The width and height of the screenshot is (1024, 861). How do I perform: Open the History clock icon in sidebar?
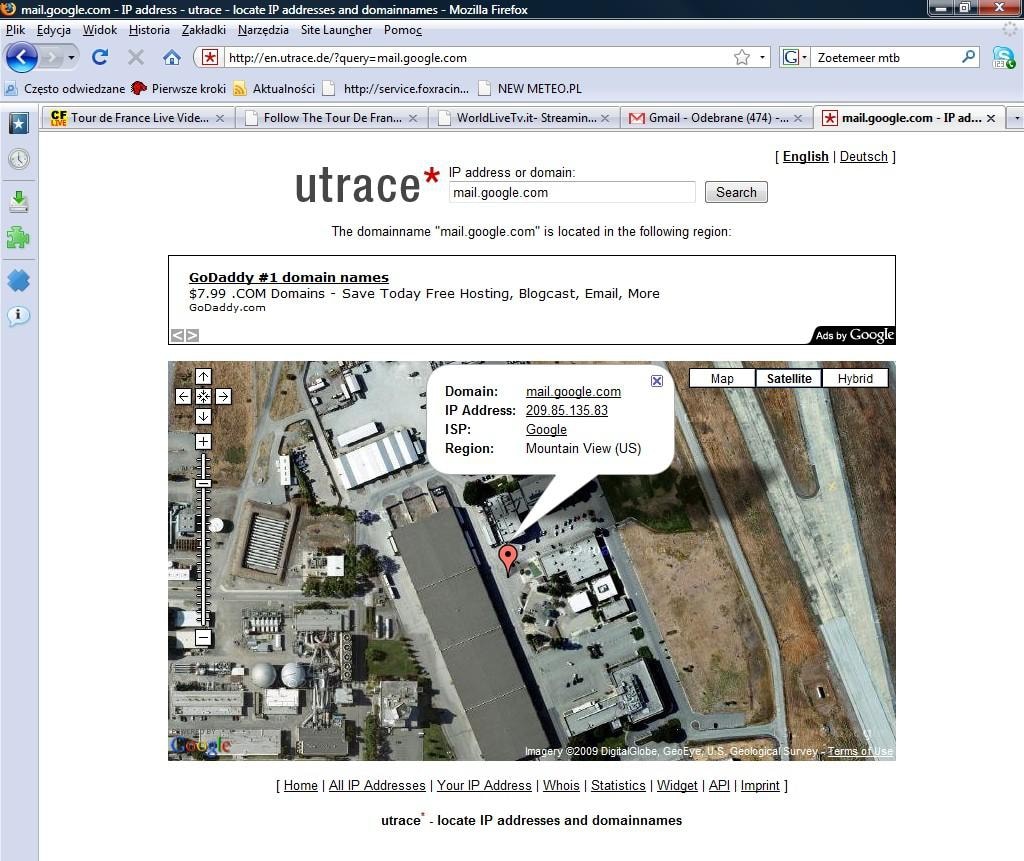(19, 159)
